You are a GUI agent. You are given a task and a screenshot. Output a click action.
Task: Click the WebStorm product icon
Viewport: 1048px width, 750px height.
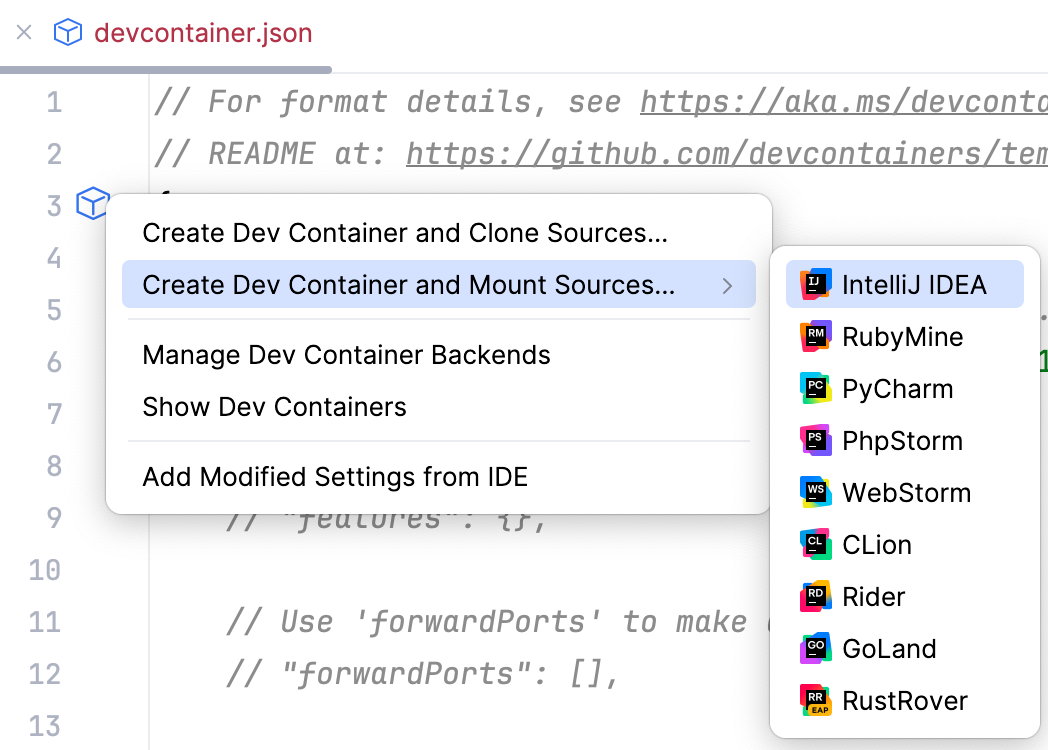(x=816, y=493)
